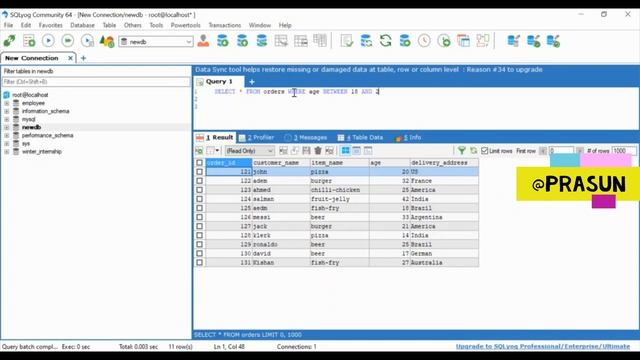The width and height of the screenshot is (640, 360).
Task: Click the Filter tables input field
Action: click(x=96, y=82)
